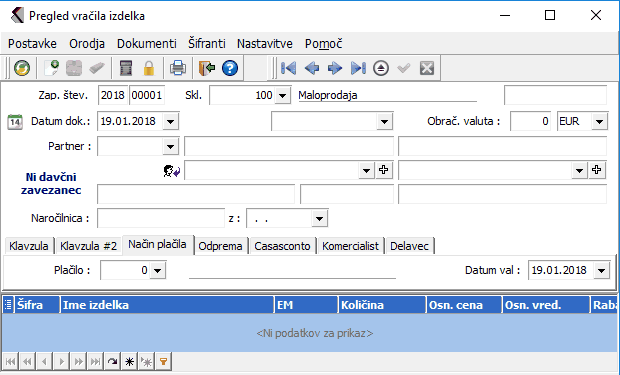Open the Datum dok. date dropdown

click(170, 122)
